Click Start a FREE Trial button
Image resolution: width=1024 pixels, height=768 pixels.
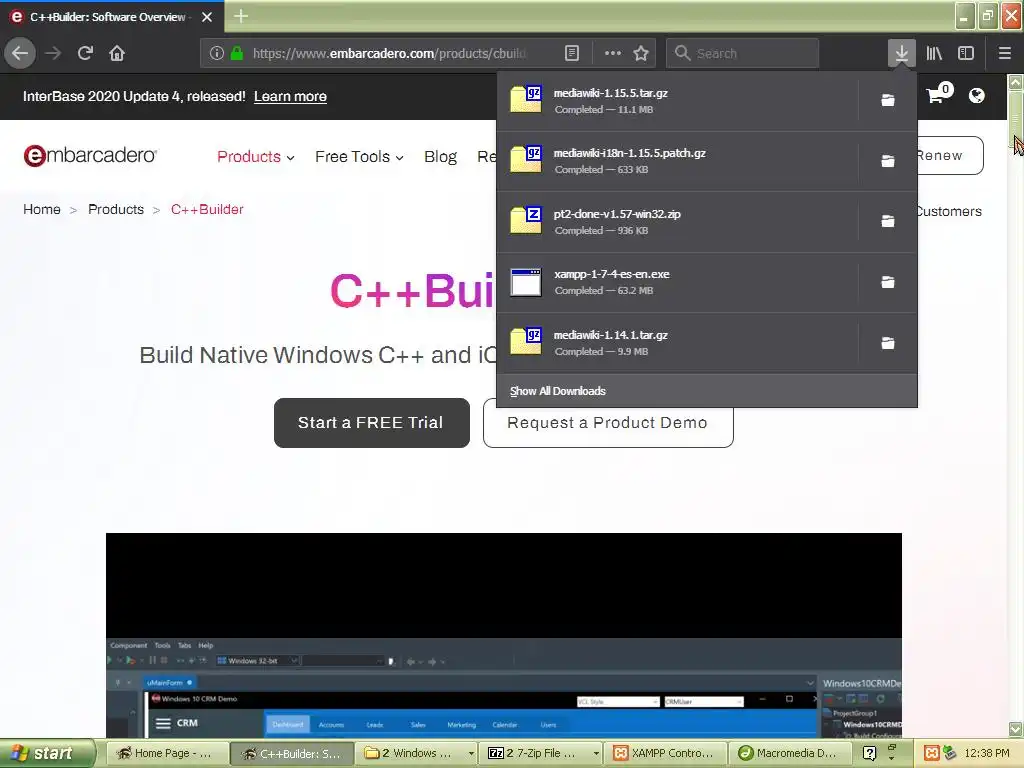click(372, 423)
